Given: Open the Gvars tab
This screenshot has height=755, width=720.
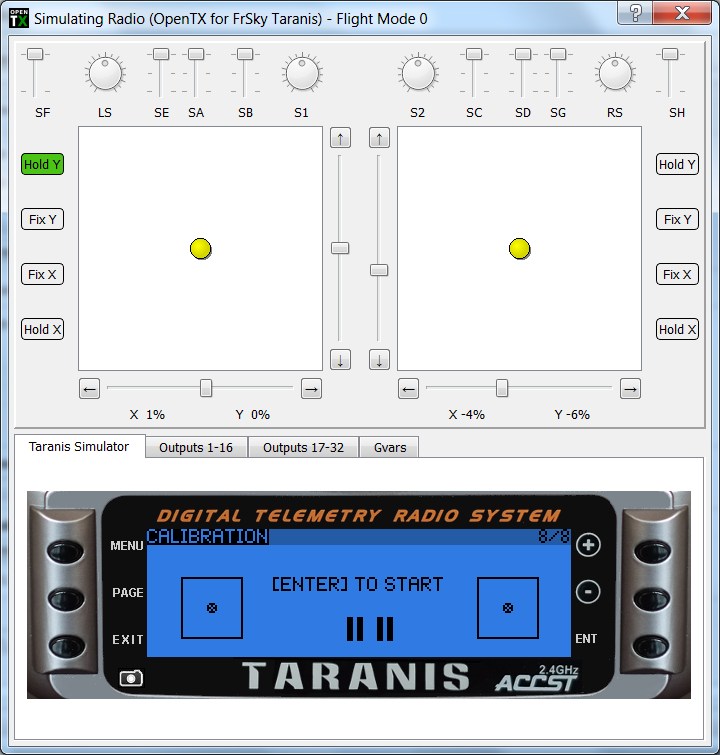Looking at the screenshot, I should pos(390,447).
